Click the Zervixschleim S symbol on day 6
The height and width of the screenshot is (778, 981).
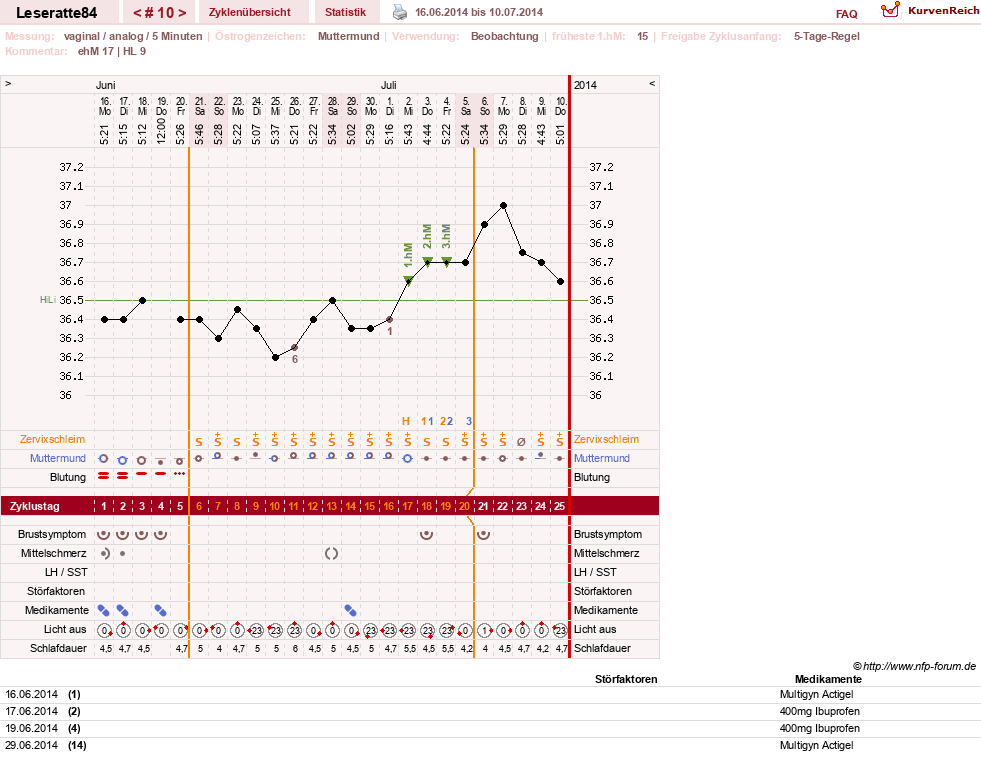[199, 442]
